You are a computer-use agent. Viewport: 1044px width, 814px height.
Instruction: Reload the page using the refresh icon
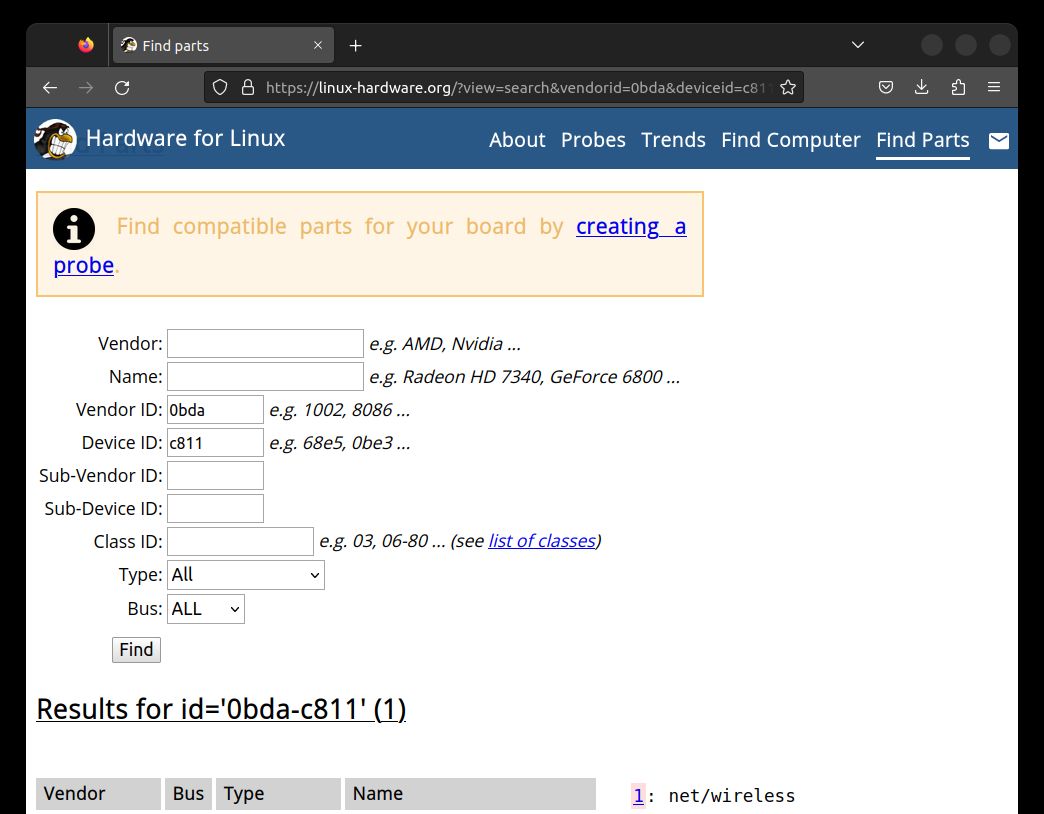[x=122, y=88]
